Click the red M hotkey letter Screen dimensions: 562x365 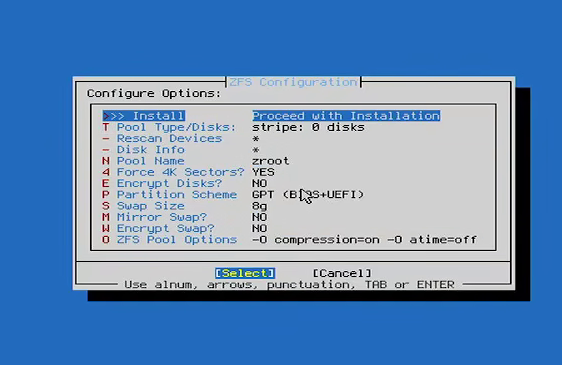(x=106, y=217)
